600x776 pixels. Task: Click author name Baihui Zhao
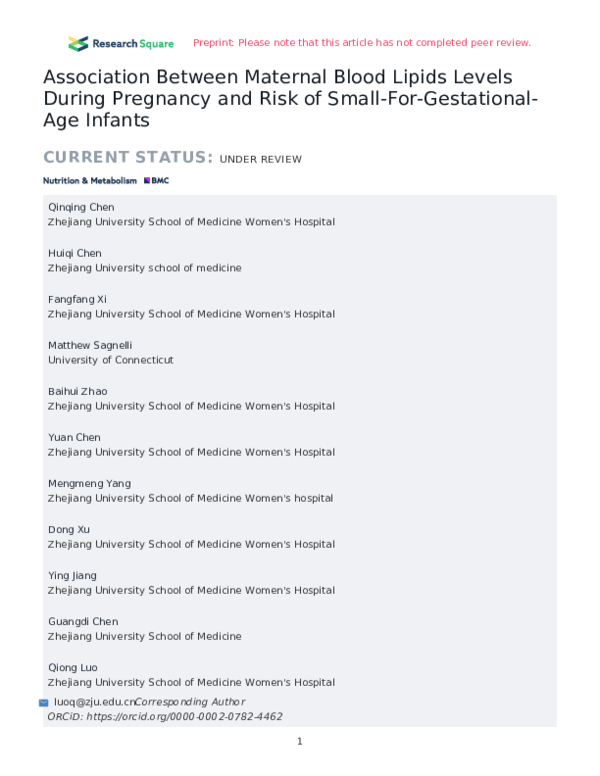[x=78, y=391]
